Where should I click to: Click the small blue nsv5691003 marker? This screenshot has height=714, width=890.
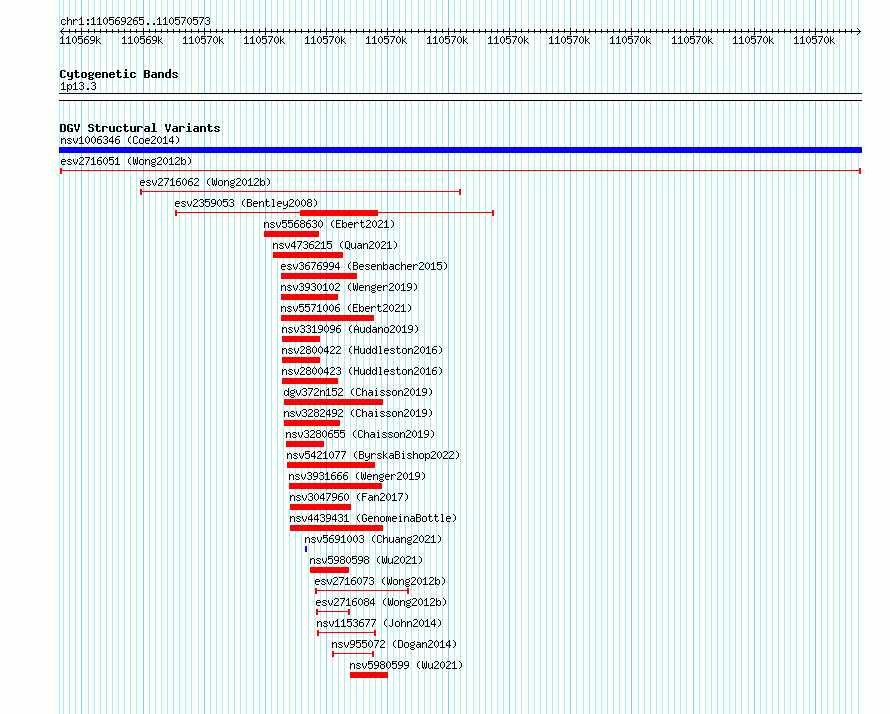tap(306, 549)
